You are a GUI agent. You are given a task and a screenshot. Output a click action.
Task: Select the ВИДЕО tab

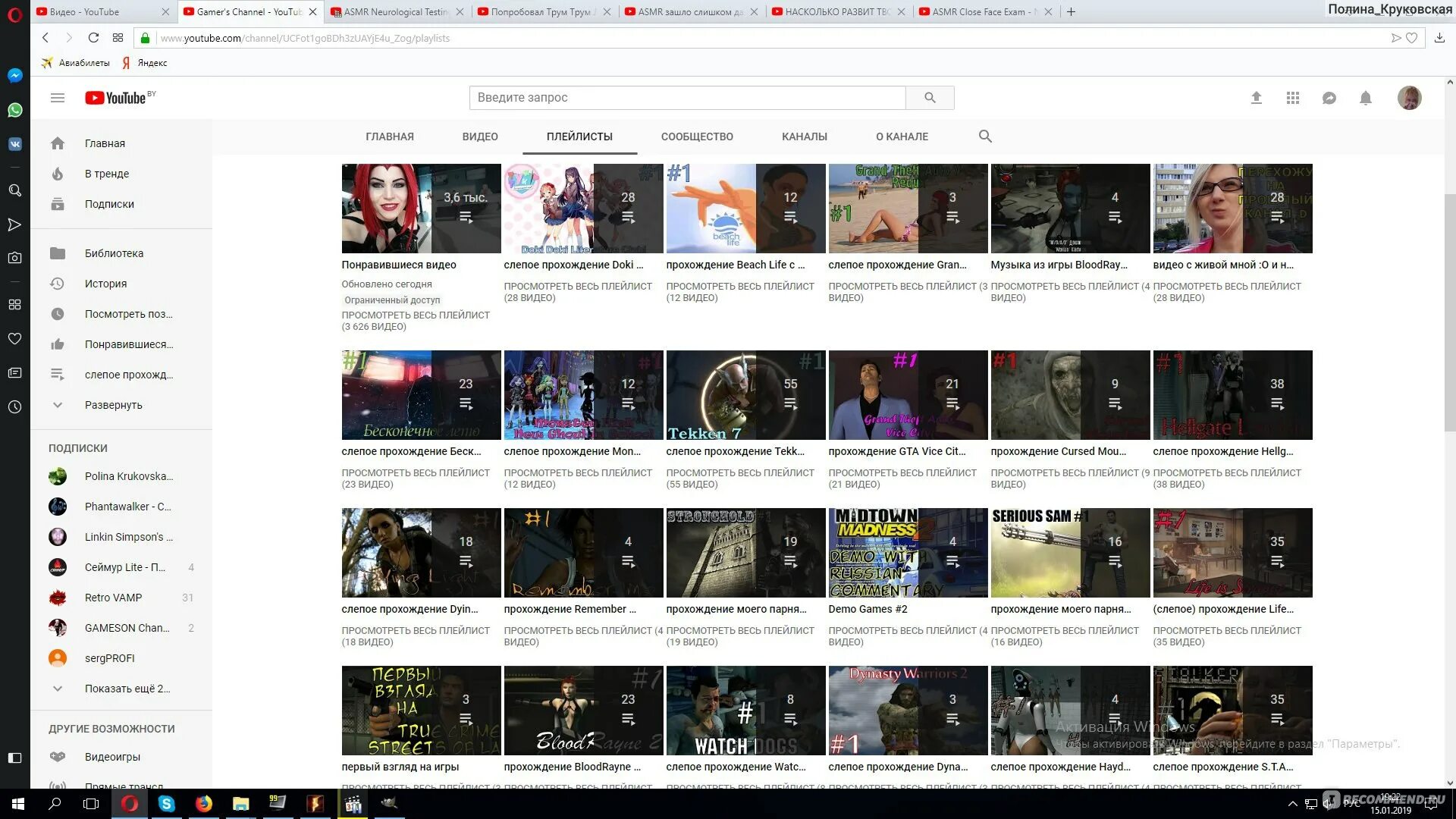coord(480,136)
